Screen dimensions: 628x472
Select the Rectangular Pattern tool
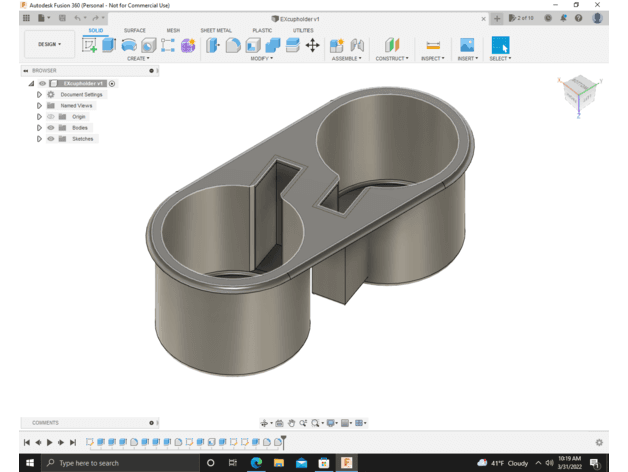point(168,45)
